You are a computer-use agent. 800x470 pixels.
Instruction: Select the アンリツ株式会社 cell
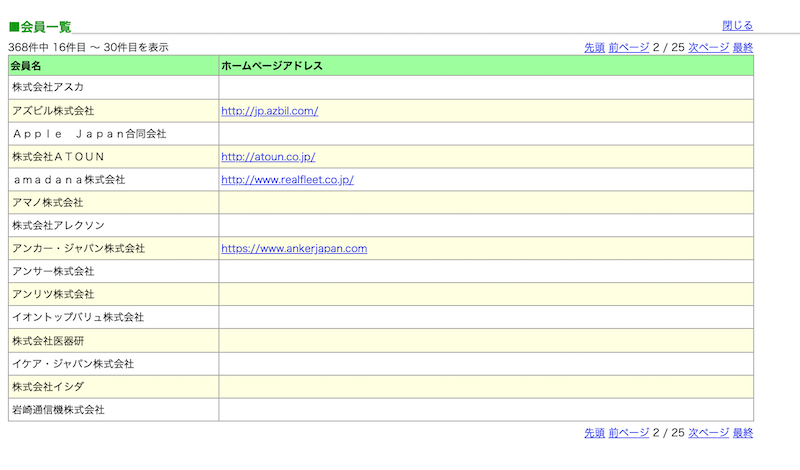coord(114,294)
